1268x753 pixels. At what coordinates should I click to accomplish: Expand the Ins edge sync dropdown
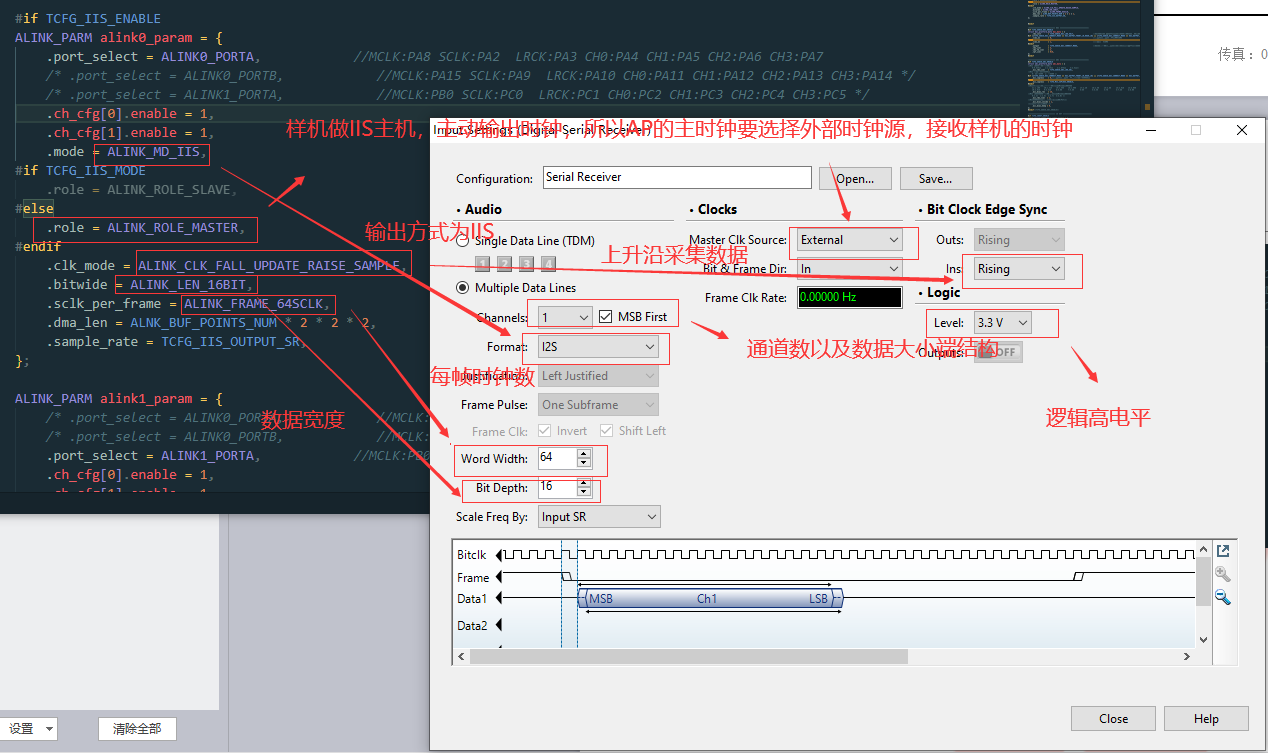(x=1019, y=269)
